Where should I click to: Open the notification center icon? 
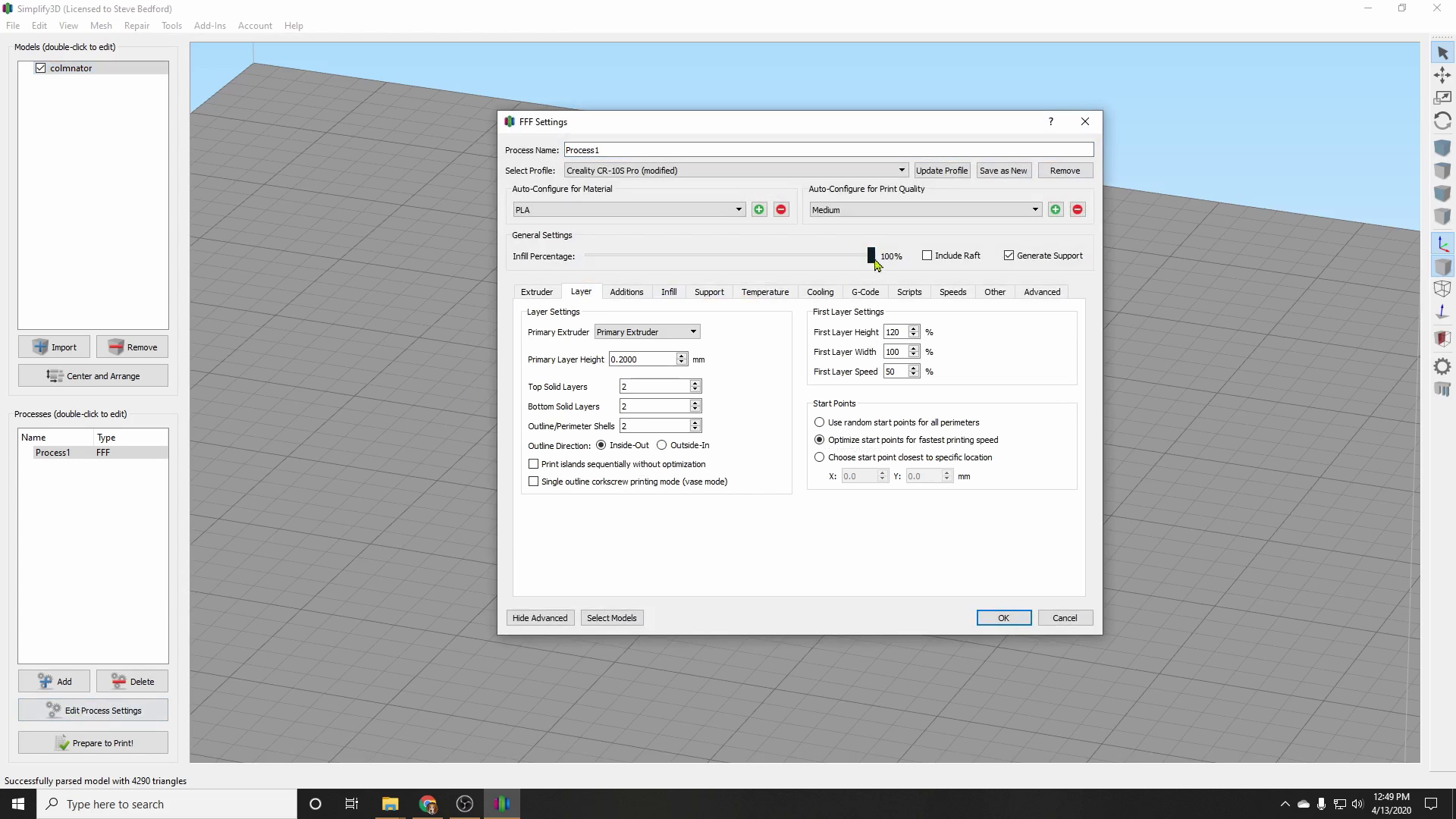click(1431, 804)
